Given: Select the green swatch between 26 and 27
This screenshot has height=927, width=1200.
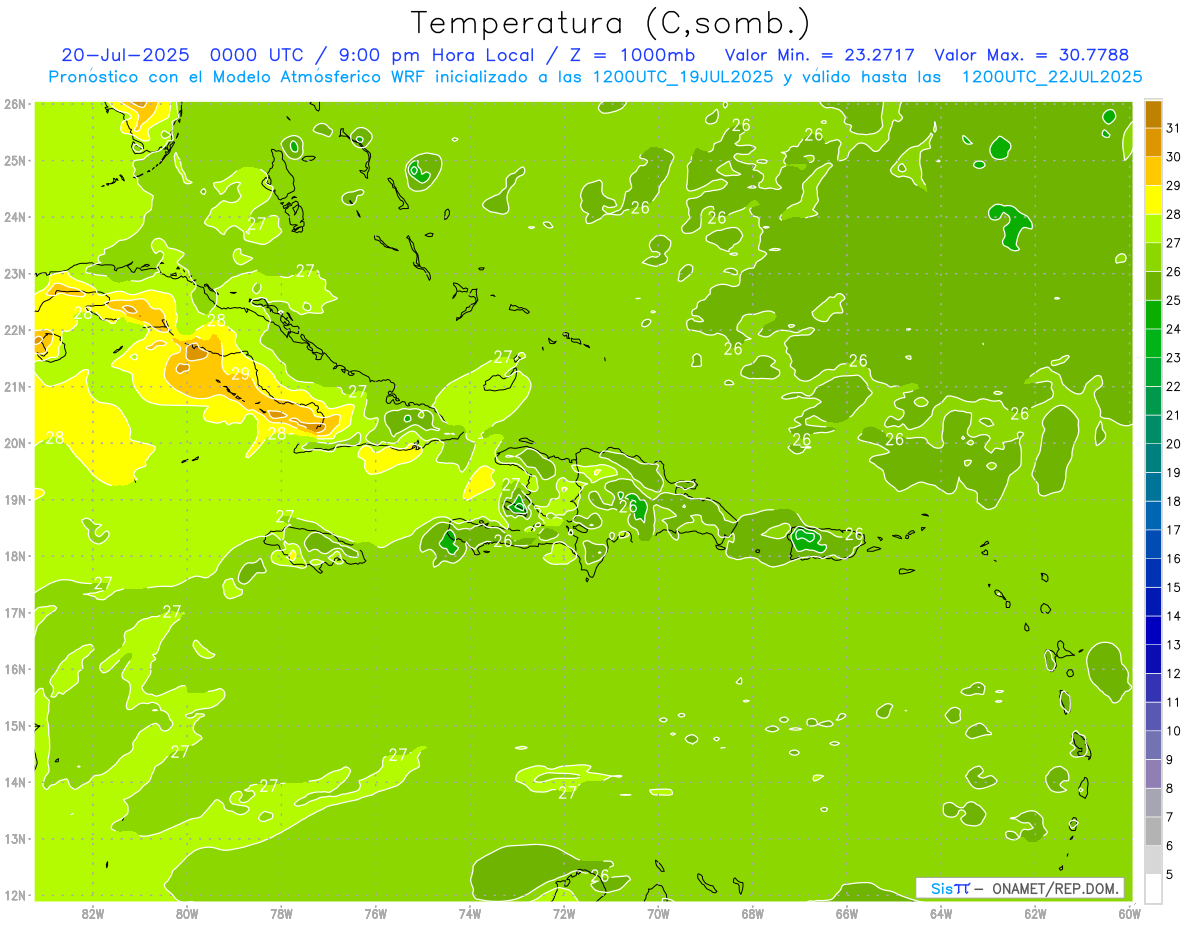Looking at the screenshot, I should pos(1153,257).
